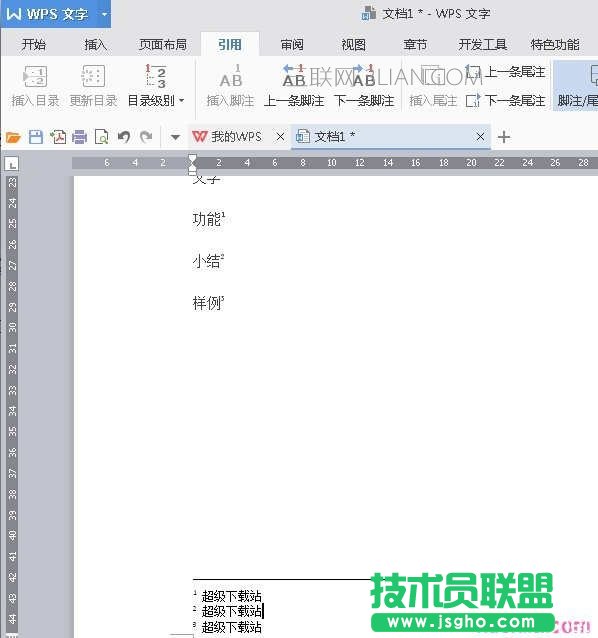Switch to the 插入 ribbon tab

(x=96, y=44)
